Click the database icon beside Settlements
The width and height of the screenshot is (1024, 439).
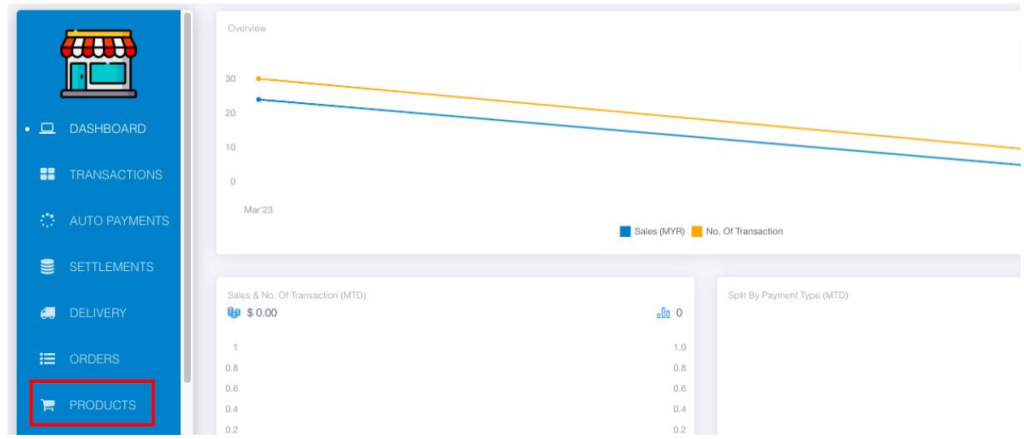47,267
